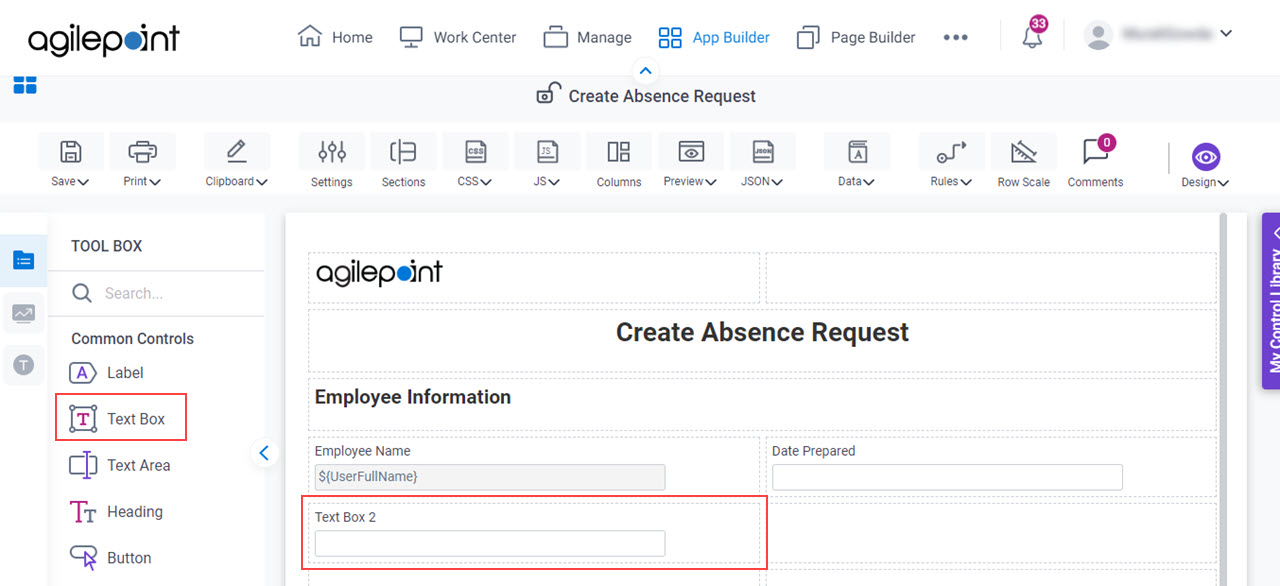Click the Date Prepared label
Image resolution: width=1280 pixels, height=586 pixels.
click(813, 451)
